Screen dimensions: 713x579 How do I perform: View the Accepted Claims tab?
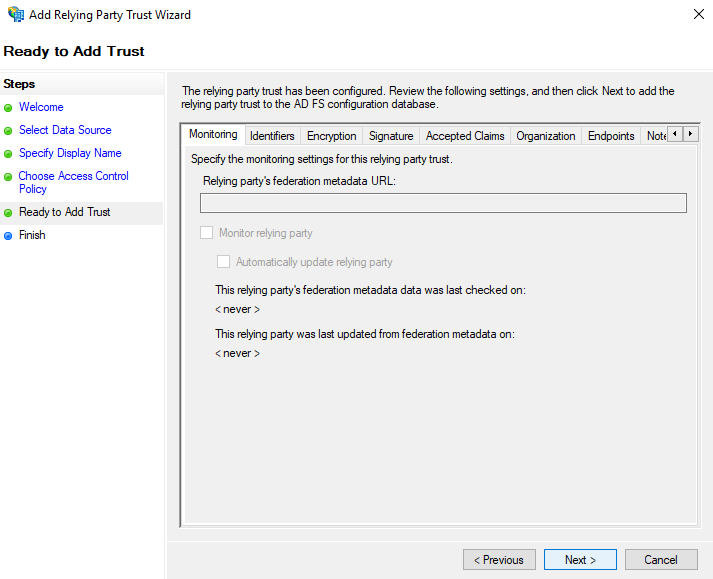point(465,136)
